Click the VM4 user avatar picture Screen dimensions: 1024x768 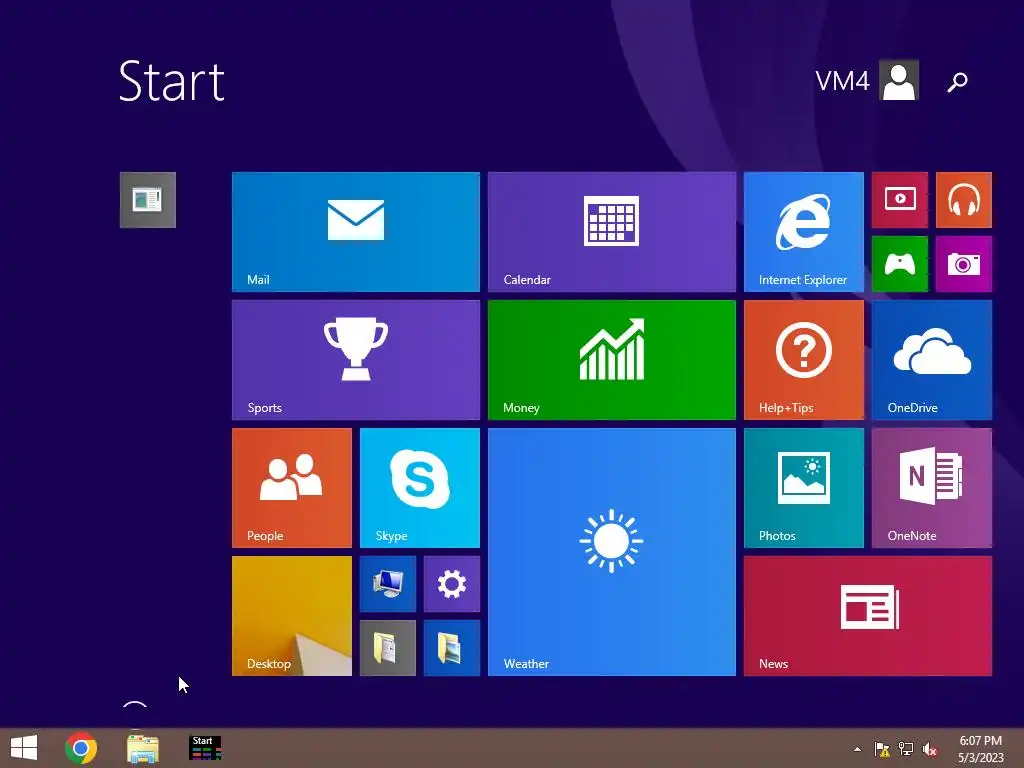click(899, 80)
